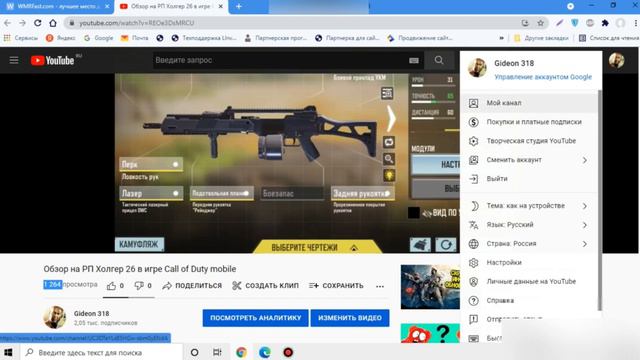This screenshot has width=640, height=360.
Task: Save video with Сохранить
Action: click(336, 286)
